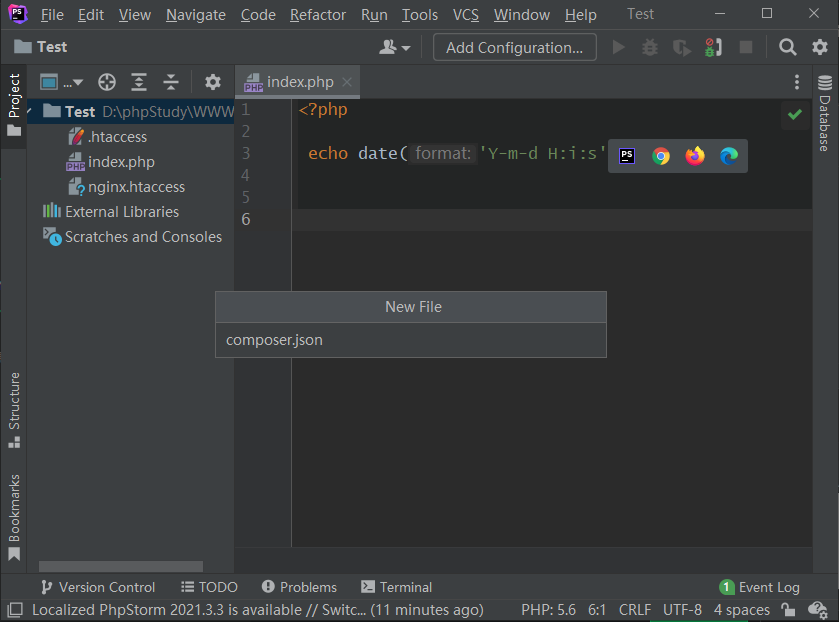Open the UTF-8 encoding selector
The height and width of the screenshot is (622, 839).
point(682,610)
